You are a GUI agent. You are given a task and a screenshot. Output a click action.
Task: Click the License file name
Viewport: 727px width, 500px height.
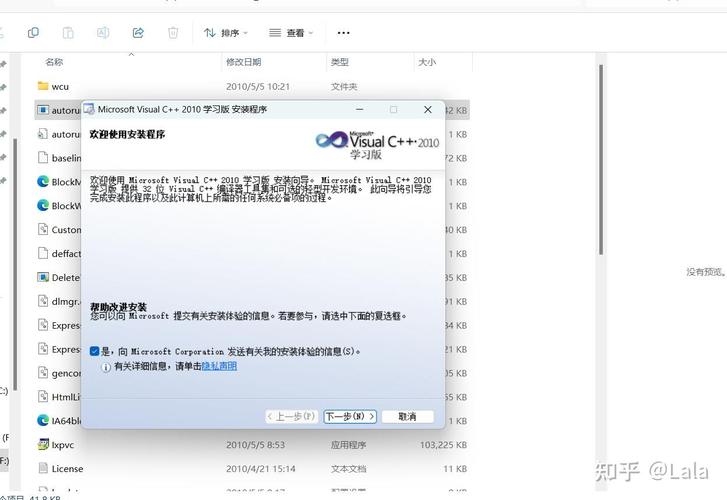pyautogui.click(x=67, y=468)
